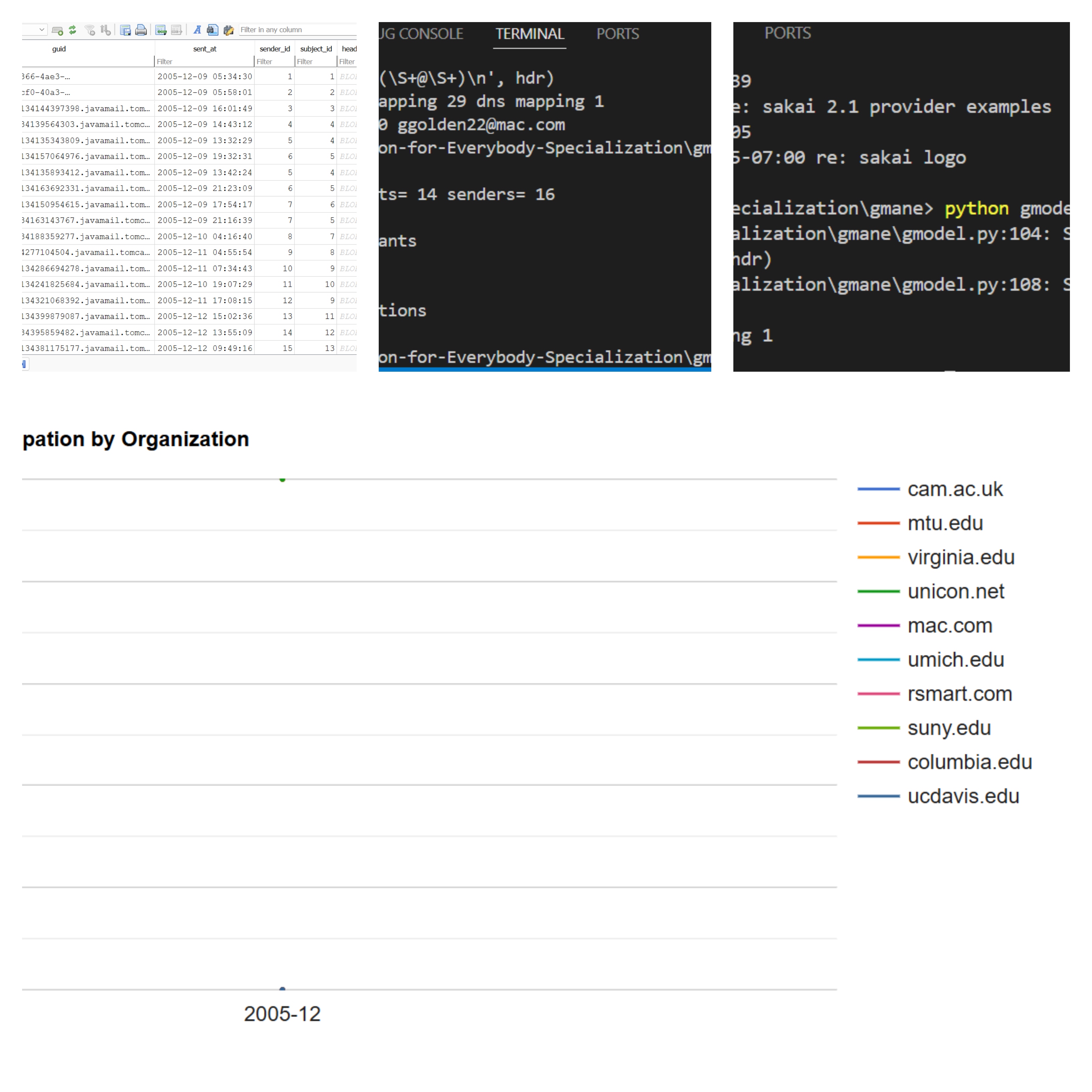
Task: Toggle the mtu.edu series in the chart legend
Action: (944, 523)
